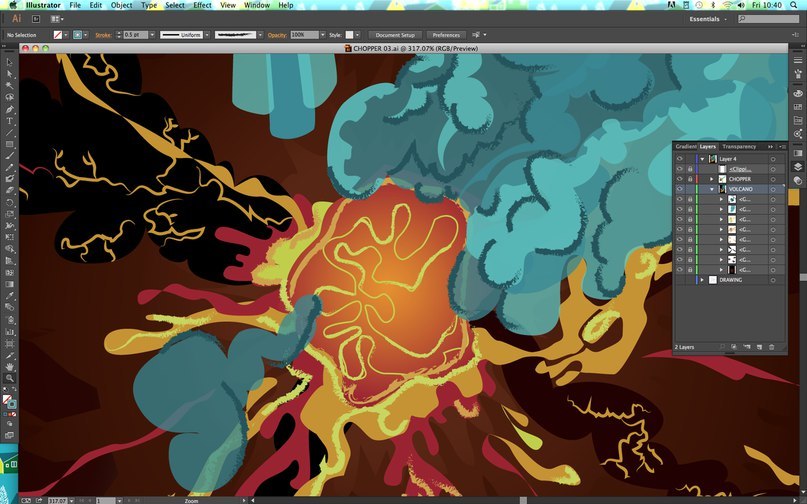The width and height of the screenshot is (807, 504).
Task: Expand the DRAWING layer
Action: (x=702, y=280)
